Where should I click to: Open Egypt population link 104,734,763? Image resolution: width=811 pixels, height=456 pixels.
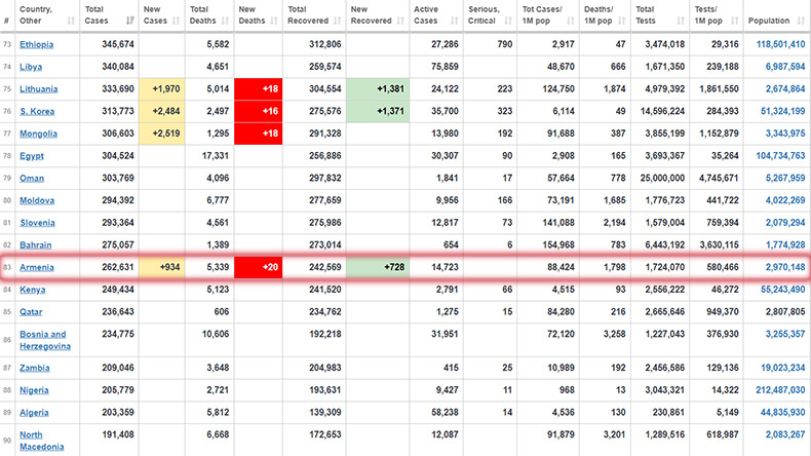tap(780, 156)
